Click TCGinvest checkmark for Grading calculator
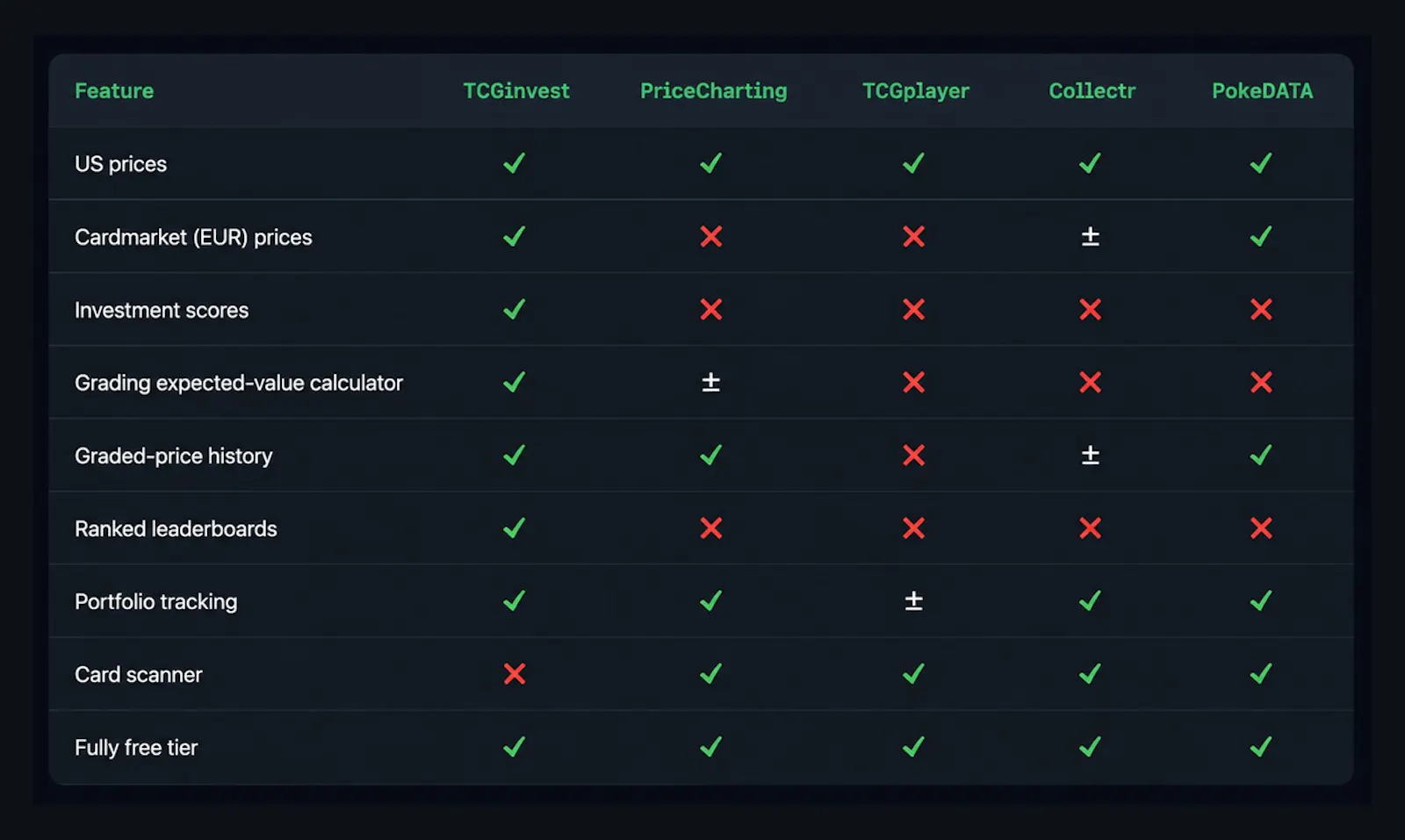The image size is (1405, 840). click(515, 382)
